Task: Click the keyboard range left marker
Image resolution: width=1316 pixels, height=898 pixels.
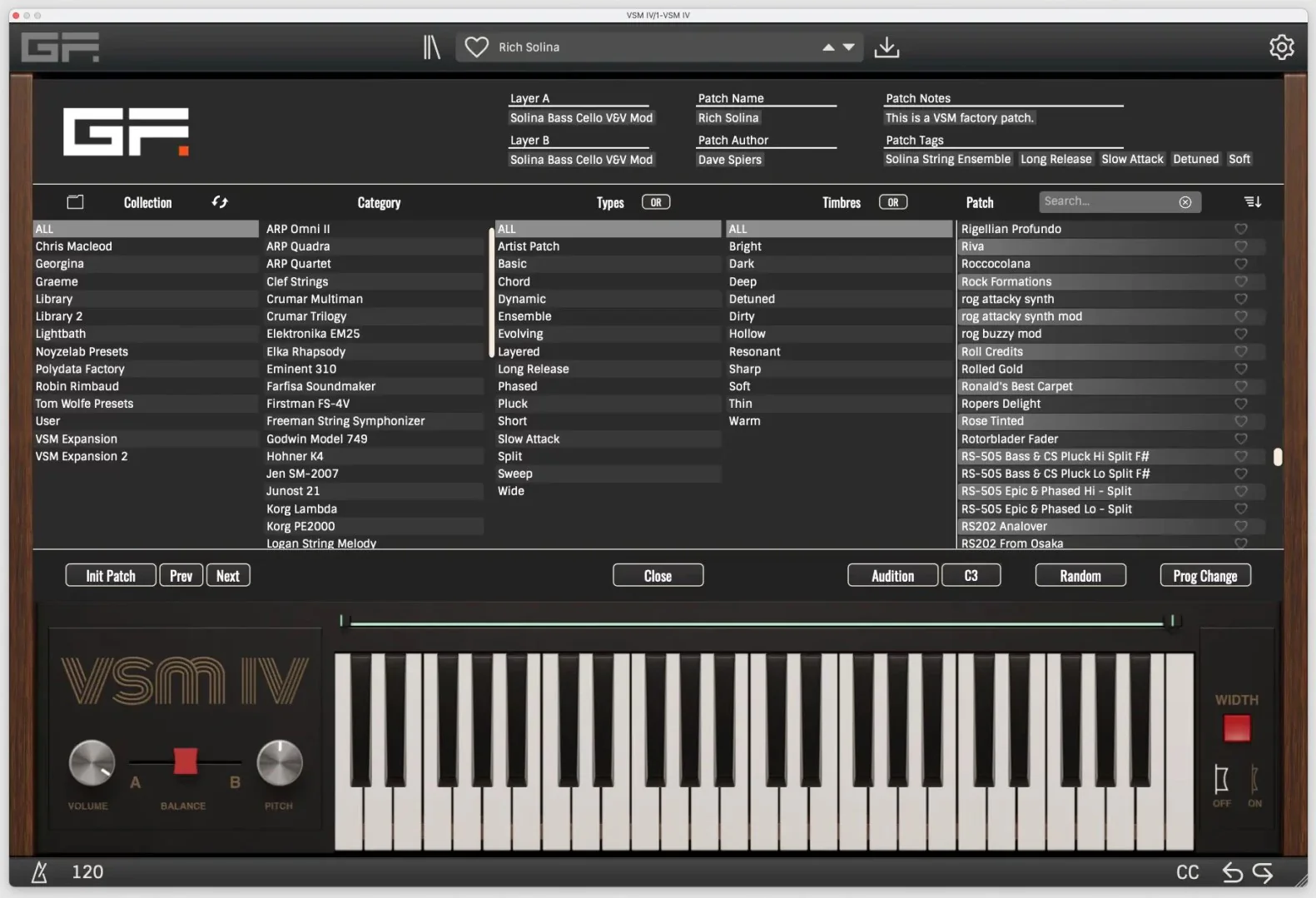Action: click(341, 621)
